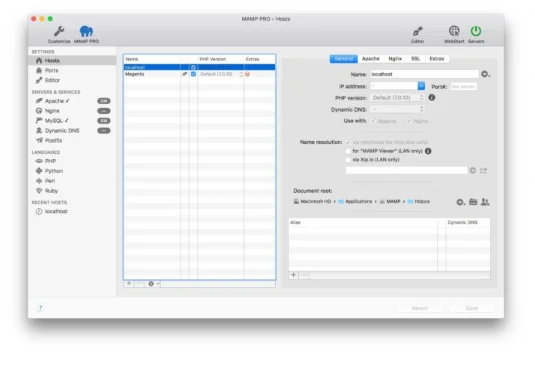535x367 pixels.
Task: Toggle the Dynamic DNS switch
Action: [104, 131]
